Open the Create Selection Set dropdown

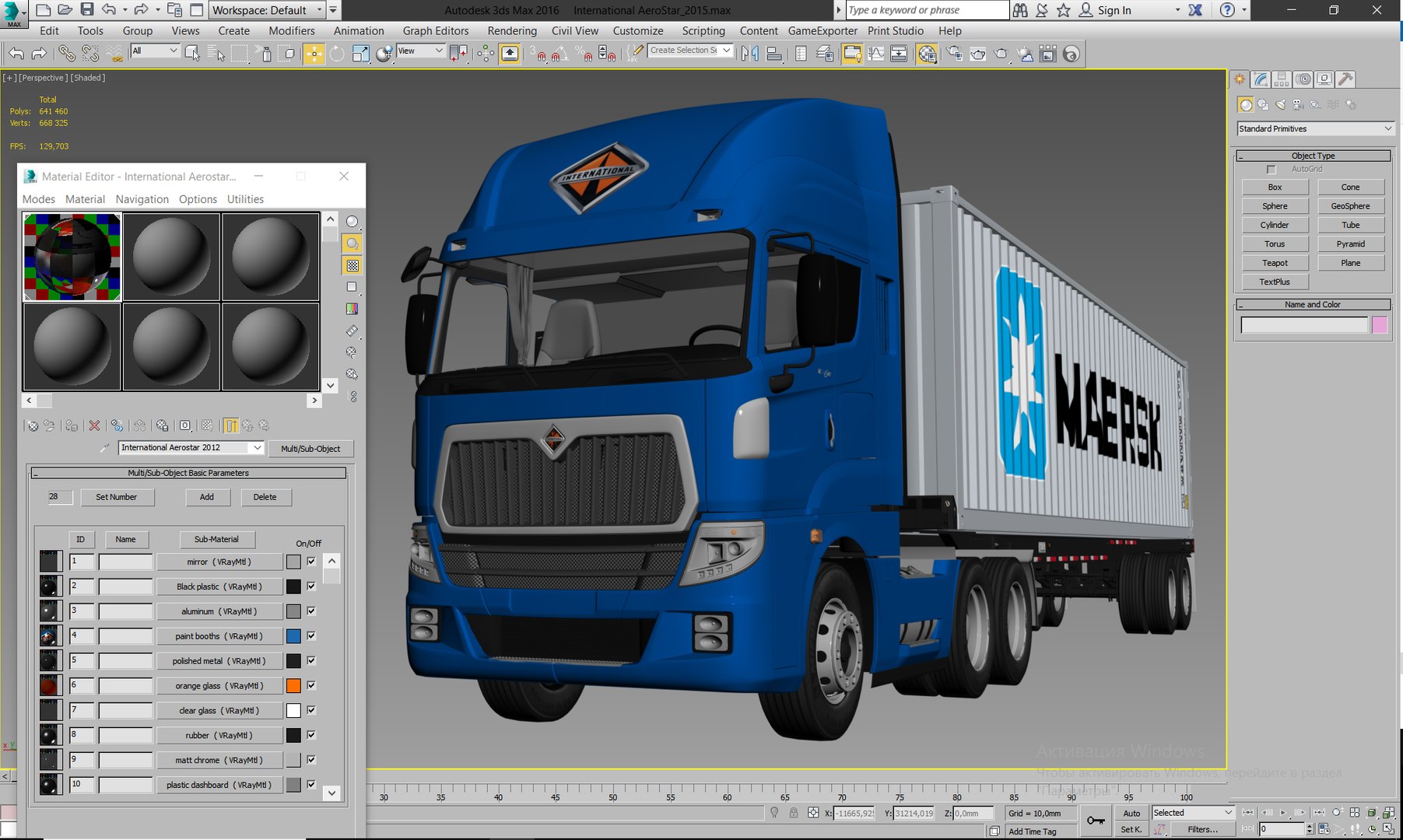(690, 51)
